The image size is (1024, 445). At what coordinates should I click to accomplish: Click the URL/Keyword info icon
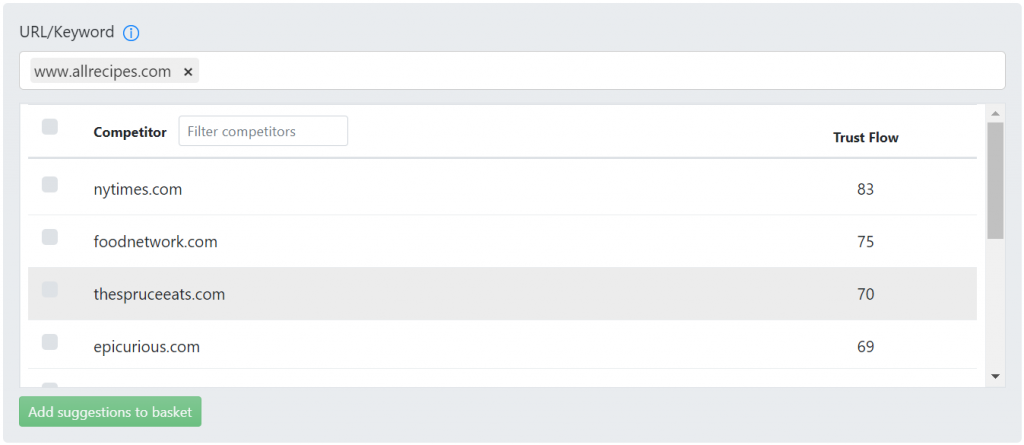131,33
